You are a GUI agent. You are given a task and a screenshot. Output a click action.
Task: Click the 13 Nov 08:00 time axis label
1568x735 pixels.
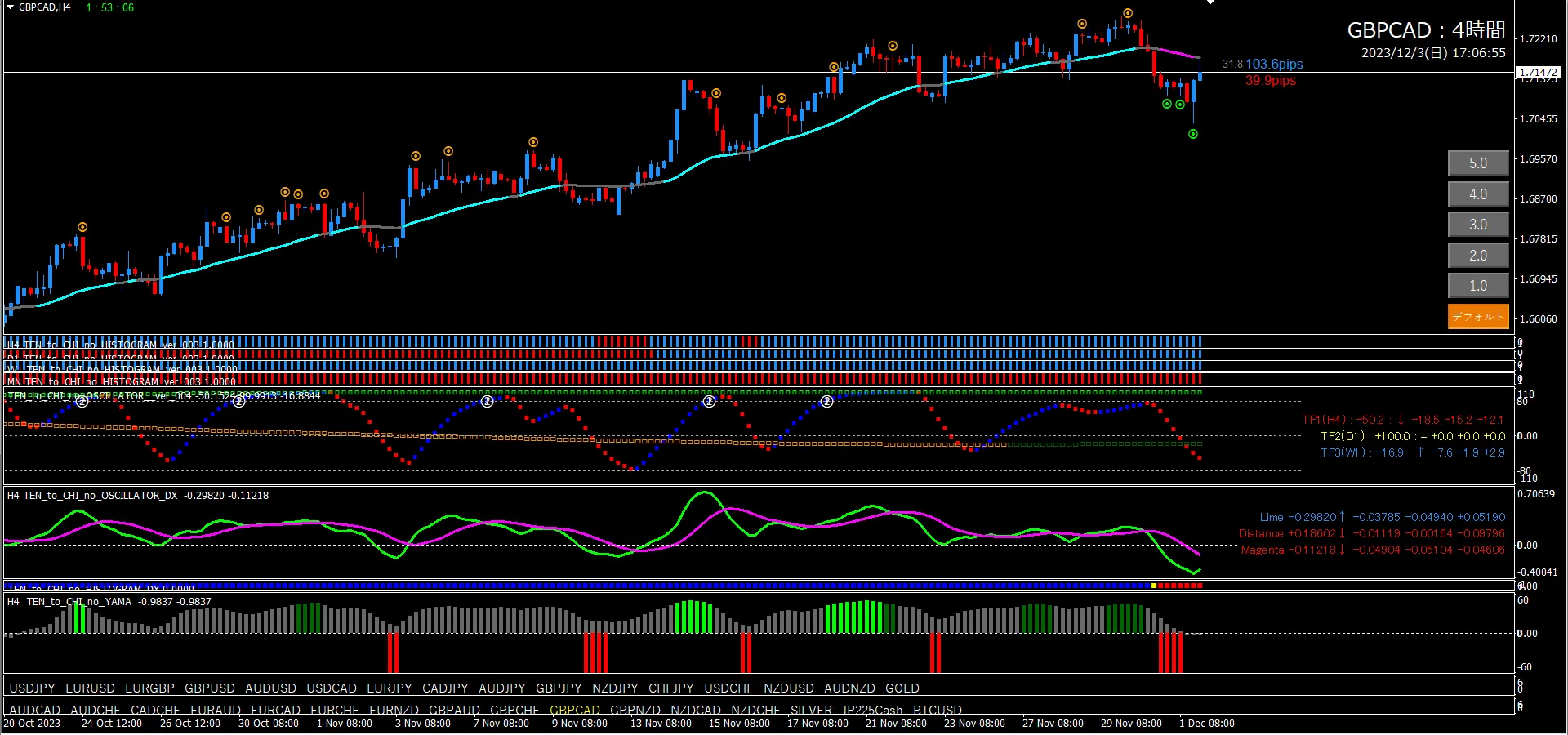661,724
